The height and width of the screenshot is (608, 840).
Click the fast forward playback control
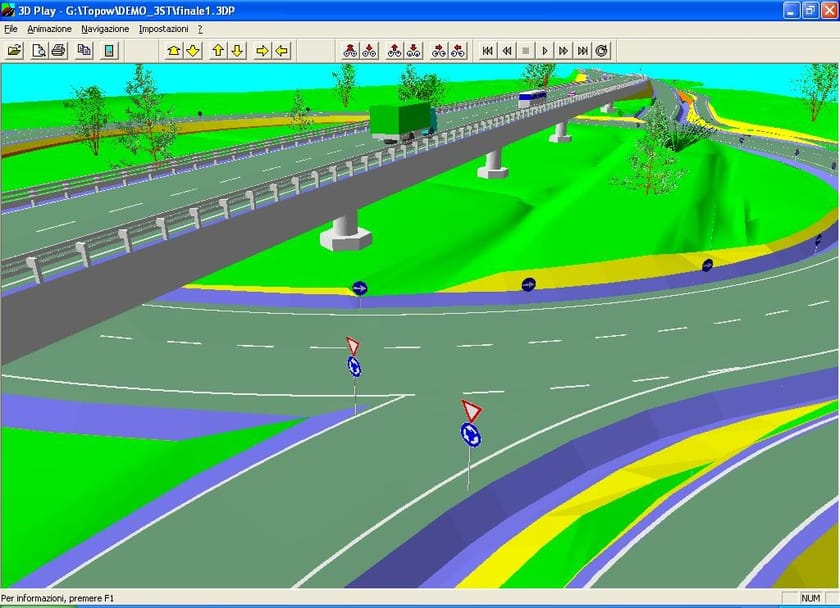563,50
